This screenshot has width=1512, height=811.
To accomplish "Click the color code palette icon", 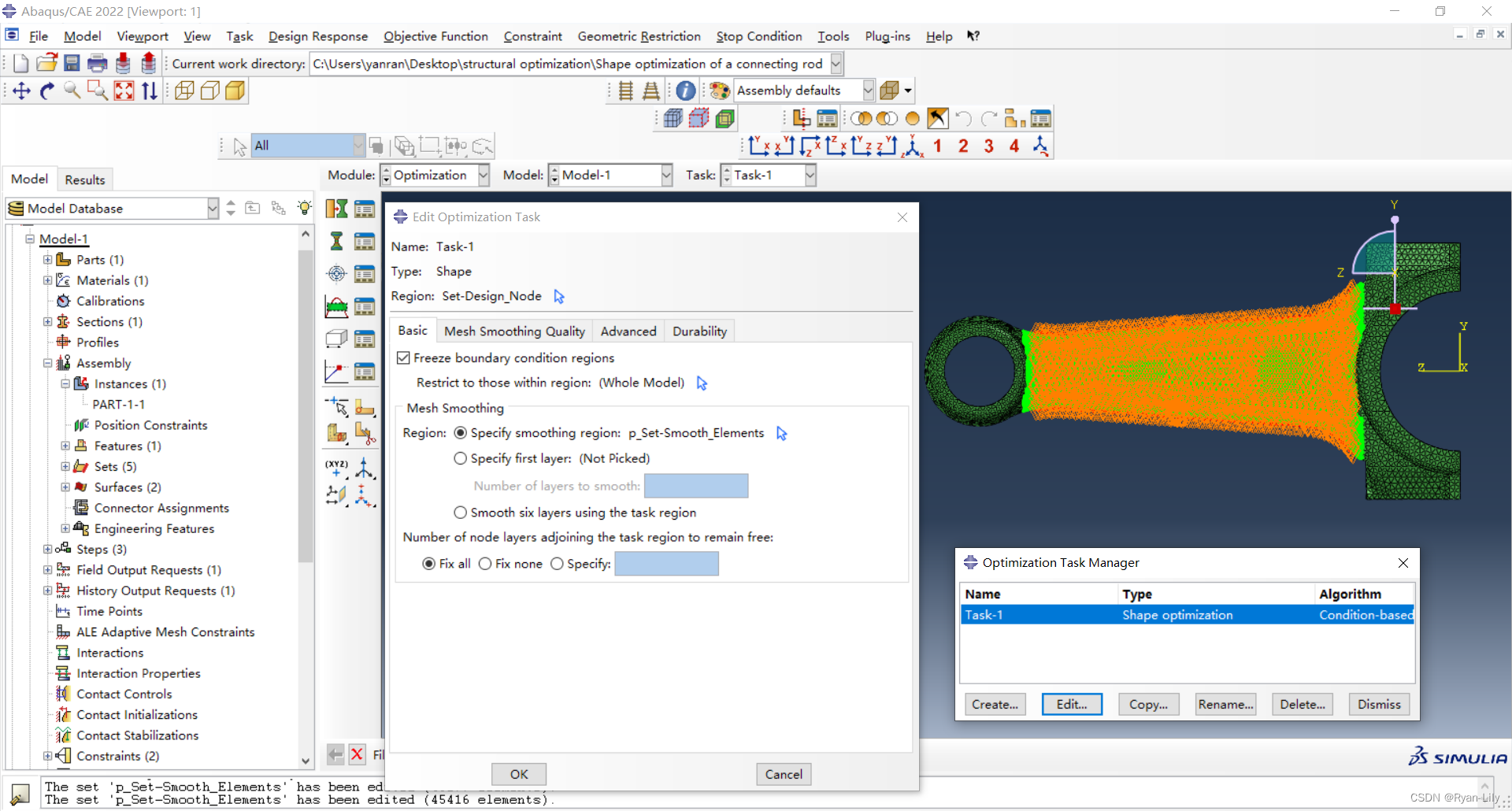I will pyautogui.click(x=719, y=91).
